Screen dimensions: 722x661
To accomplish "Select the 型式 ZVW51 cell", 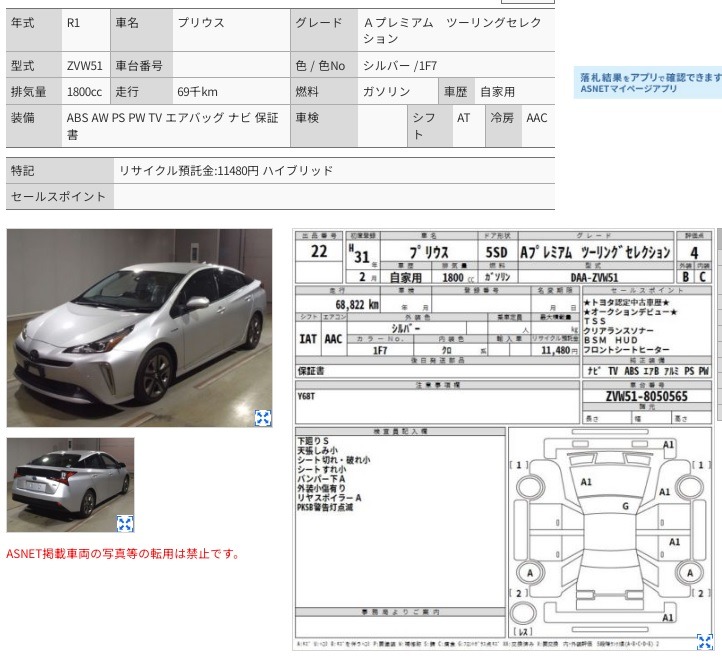I will click(x=84, y=66).
